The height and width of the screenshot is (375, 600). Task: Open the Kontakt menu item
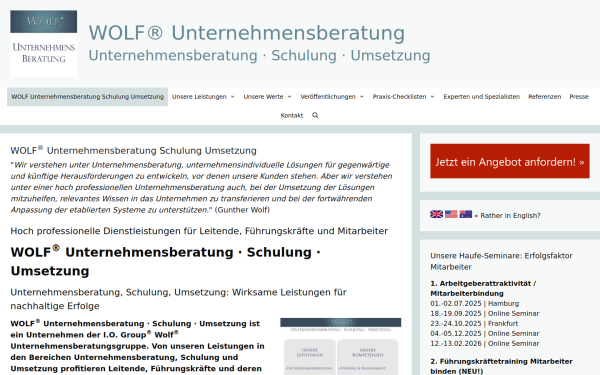[x=292, y=115]
